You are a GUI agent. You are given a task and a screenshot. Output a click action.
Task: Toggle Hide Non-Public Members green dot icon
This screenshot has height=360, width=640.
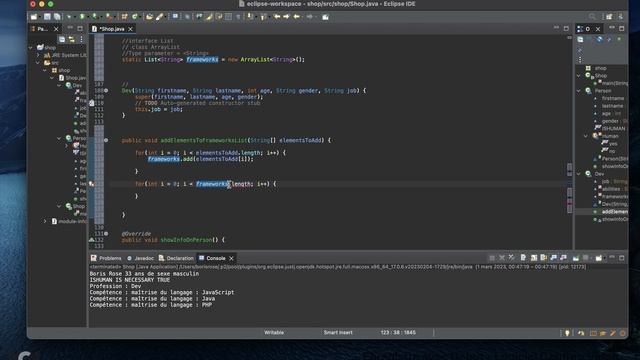tap(619, 39)
